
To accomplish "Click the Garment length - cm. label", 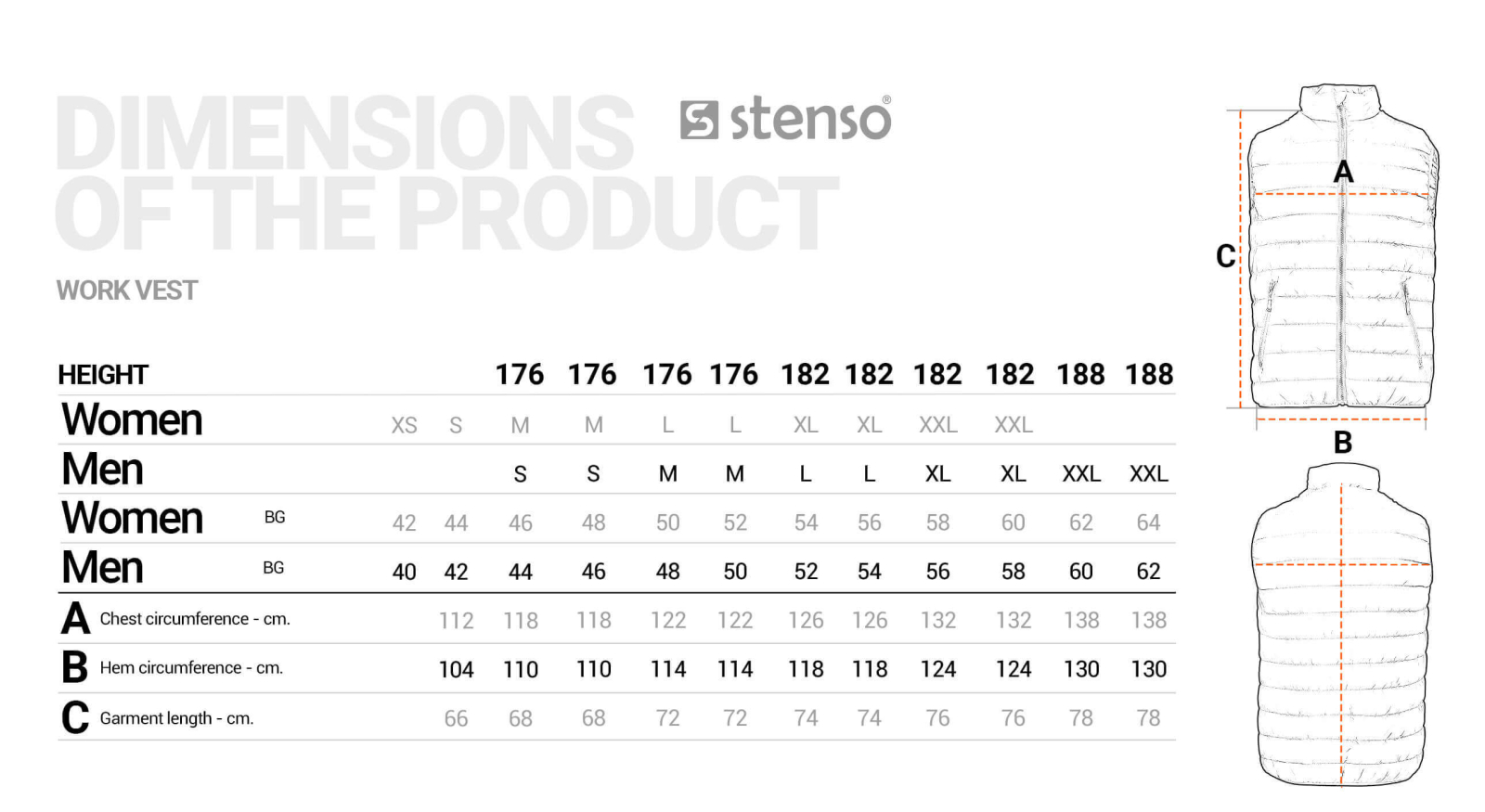I will pos(176,718).
